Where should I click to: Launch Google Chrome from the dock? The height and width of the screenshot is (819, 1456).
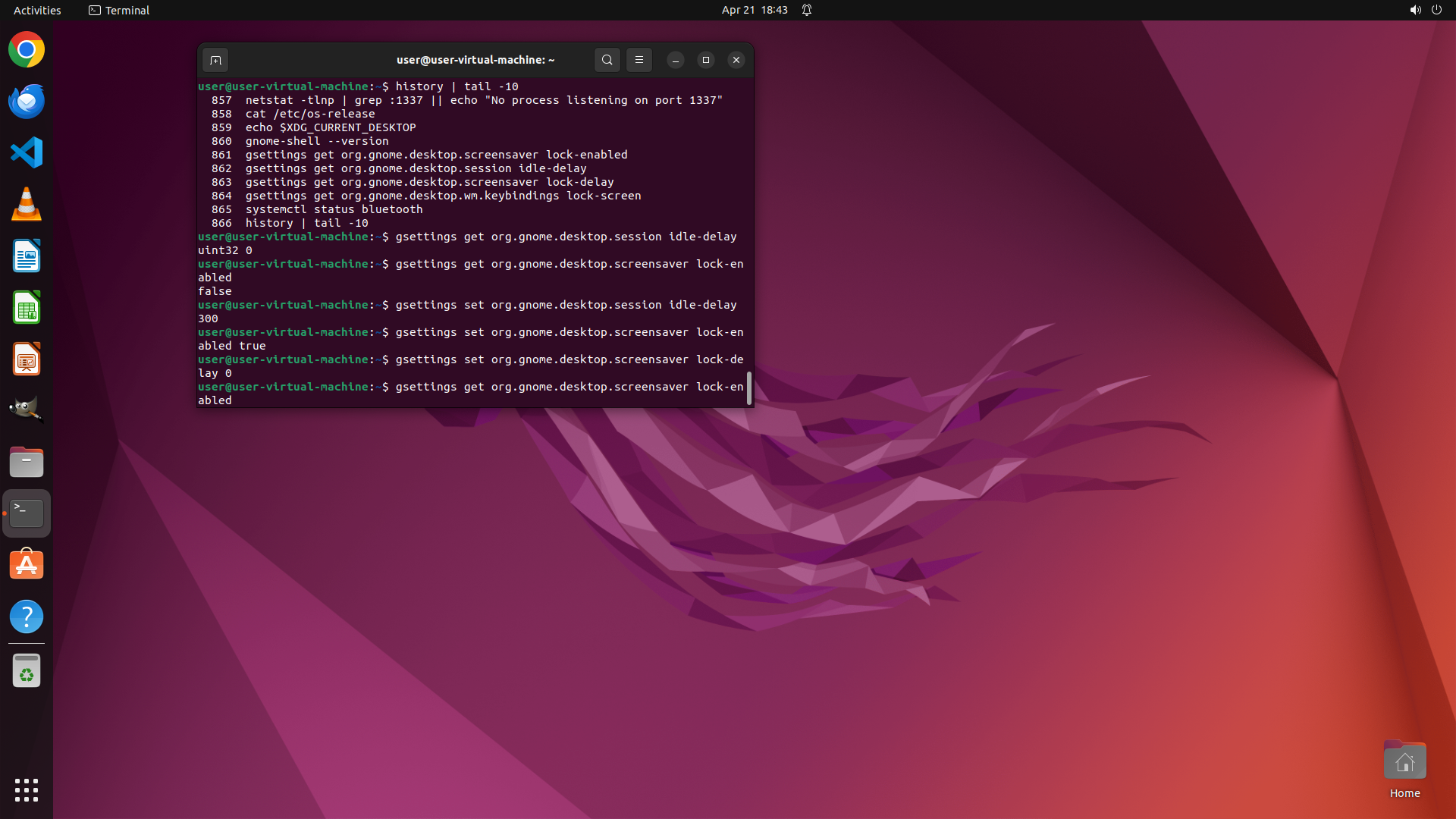coord(27,50)
